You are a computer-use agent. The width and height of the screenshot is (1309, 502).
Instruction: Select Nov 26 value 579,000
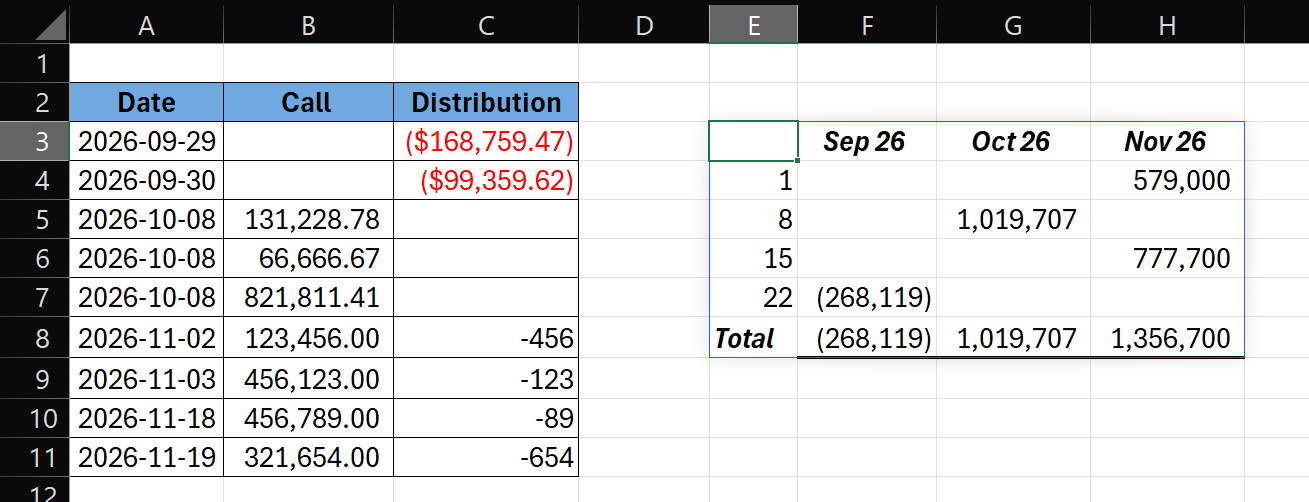coord(1167,180)
